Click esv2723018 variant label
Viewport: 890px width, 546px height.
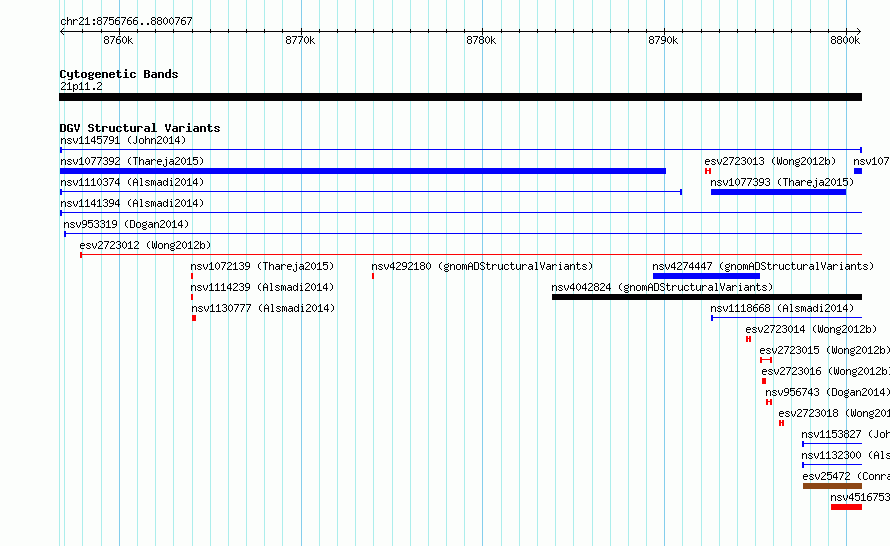[x=834, y=413]
